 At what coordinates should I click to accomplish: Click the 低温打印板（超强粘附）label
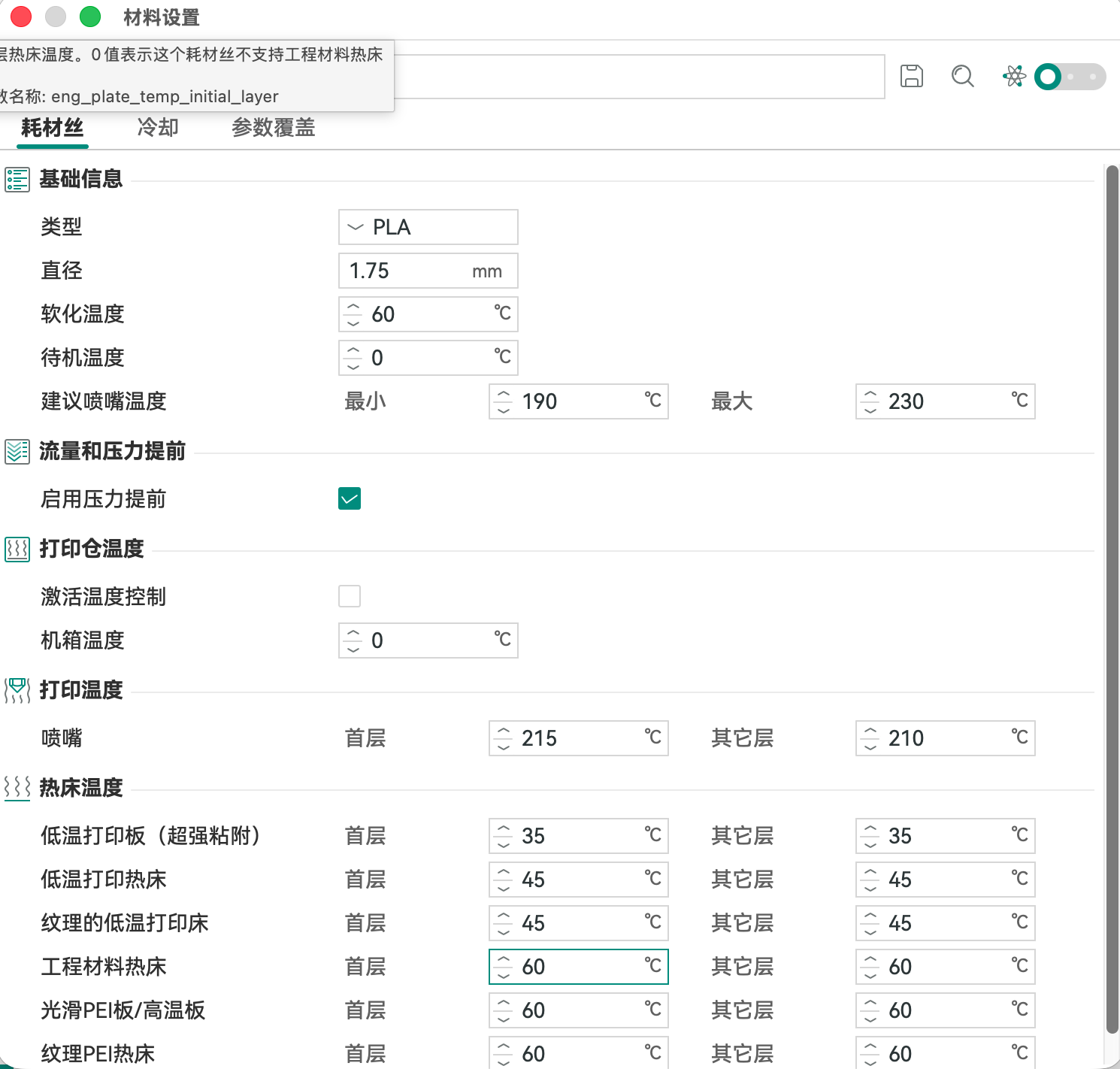[x=150, y=836]
